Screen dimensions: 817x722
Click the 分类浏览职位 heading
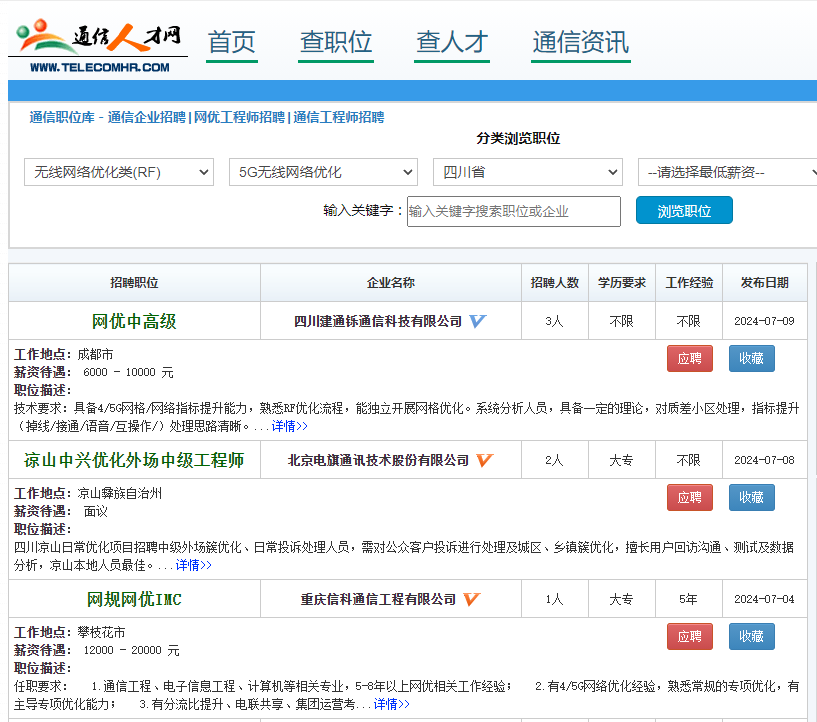pos(518,139)
